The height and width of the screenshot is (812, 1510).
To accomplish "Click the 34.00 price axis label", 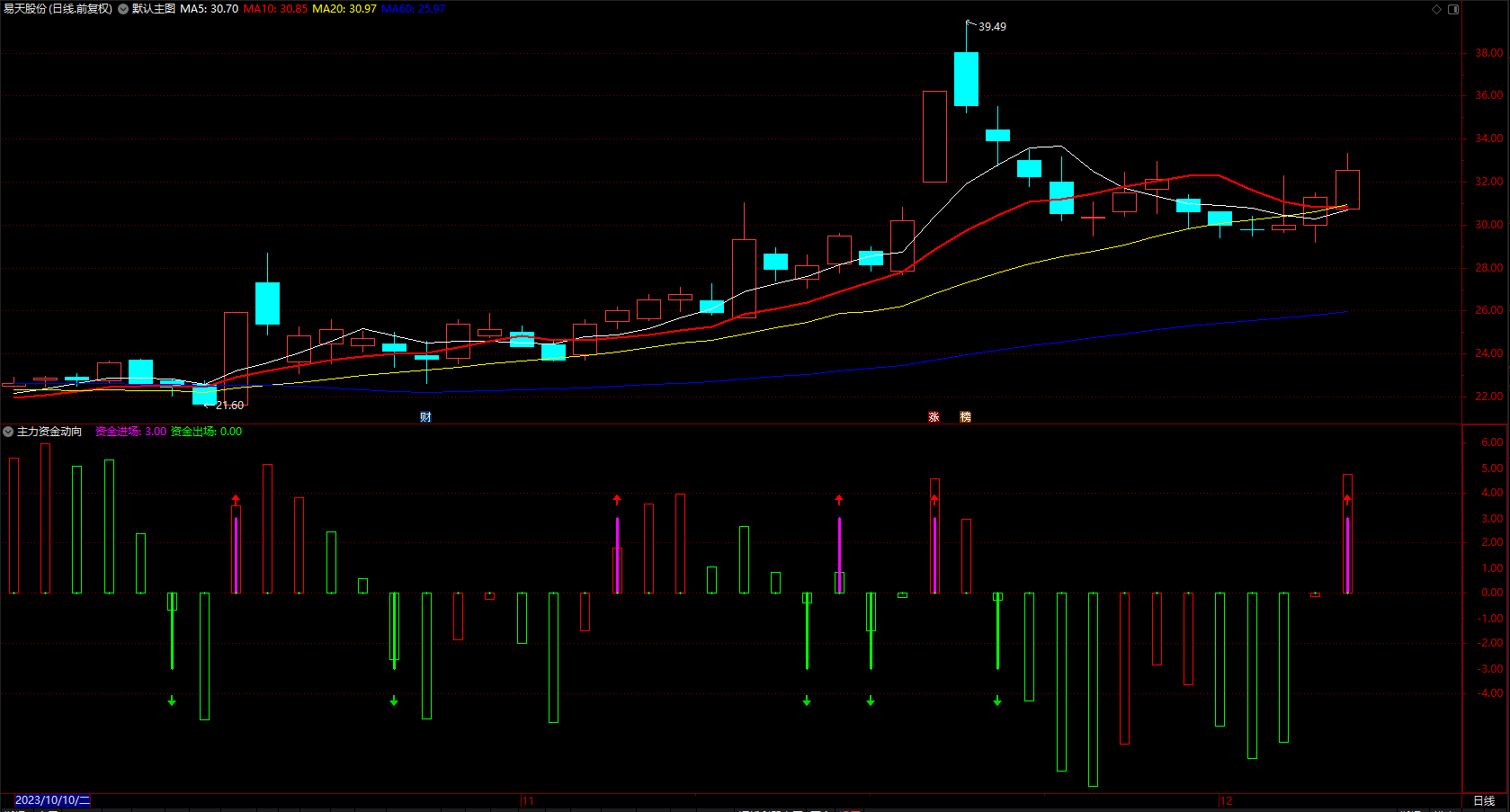I will 1488,138.
